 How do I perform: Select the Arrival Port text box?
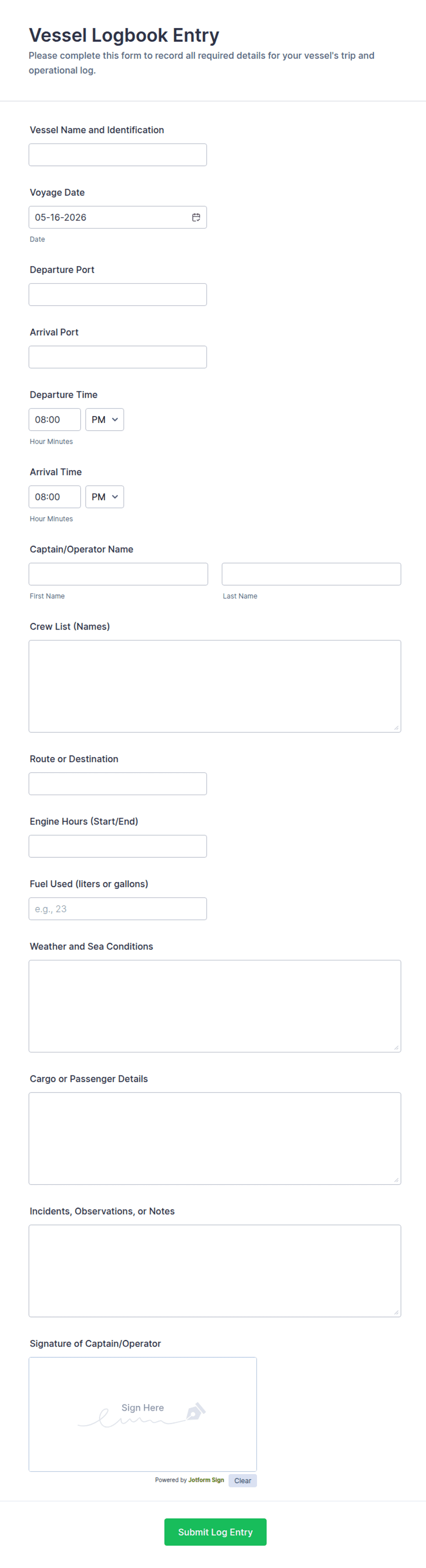point(117,357)
